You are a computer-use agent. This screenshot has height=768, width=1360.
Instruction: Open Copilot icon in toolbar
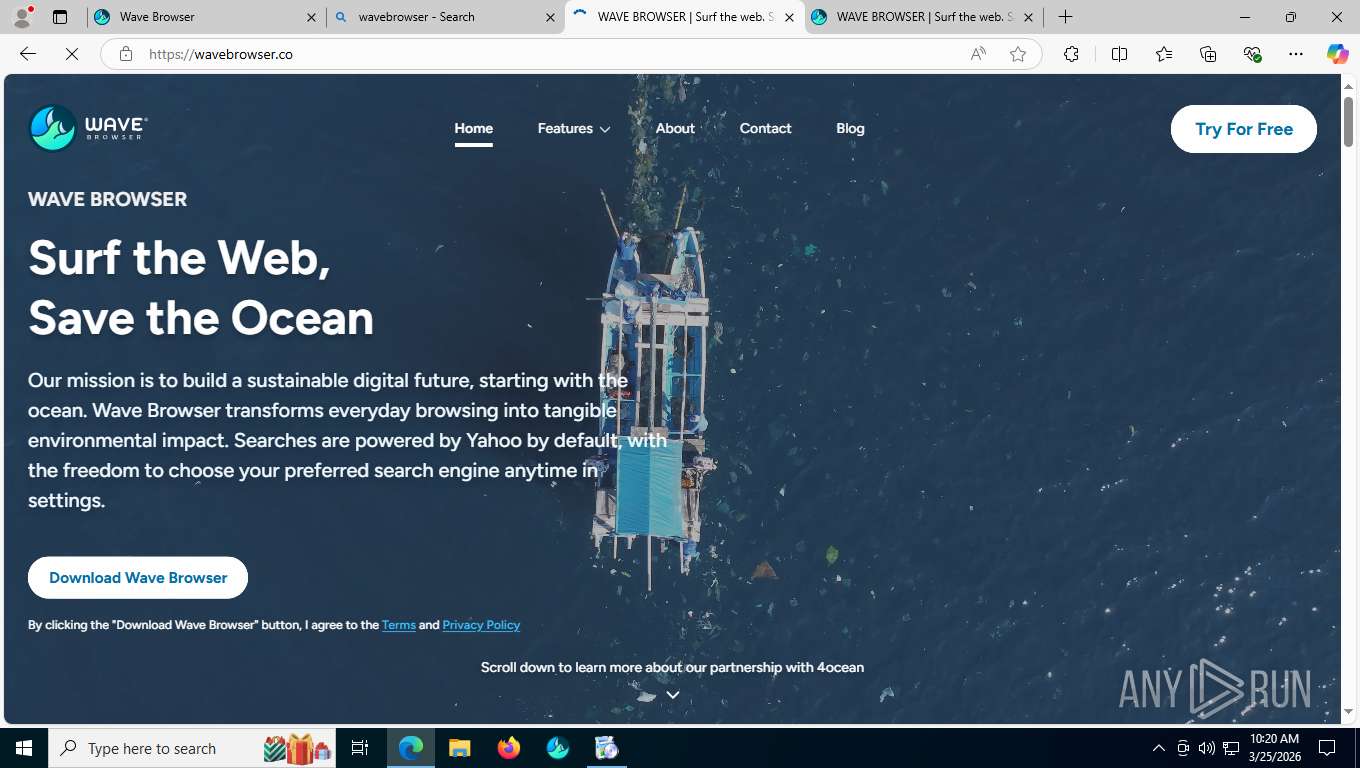(x=1337, y=54)
